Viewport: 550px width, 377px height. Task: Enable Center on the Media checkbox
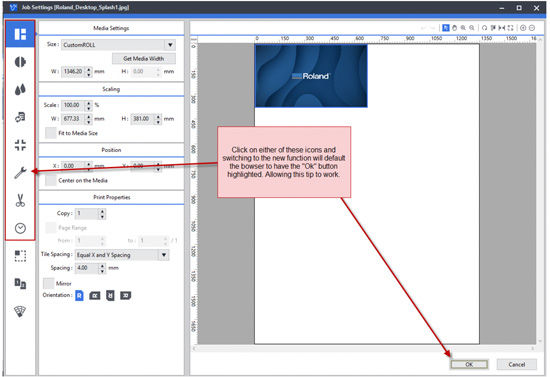pyautogui.click(x=51, y=180)
